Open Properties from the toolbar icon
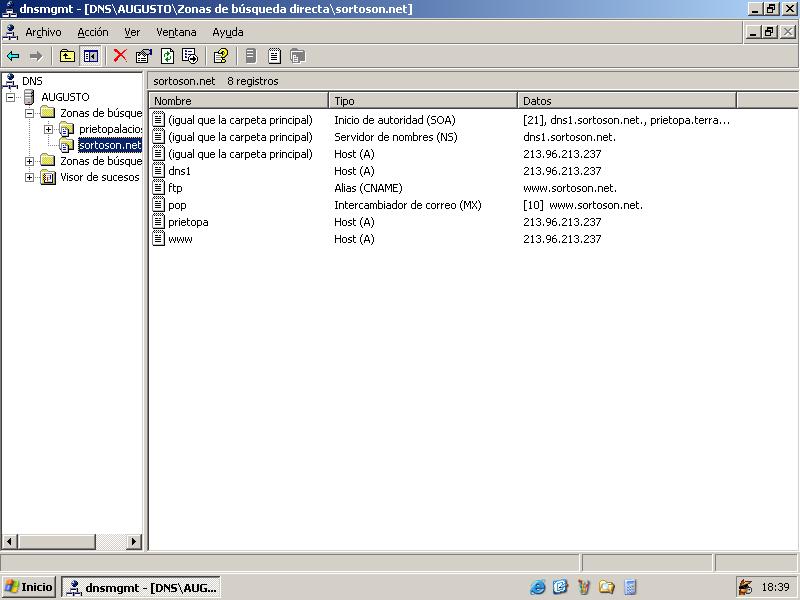 (x=144, y=56)
